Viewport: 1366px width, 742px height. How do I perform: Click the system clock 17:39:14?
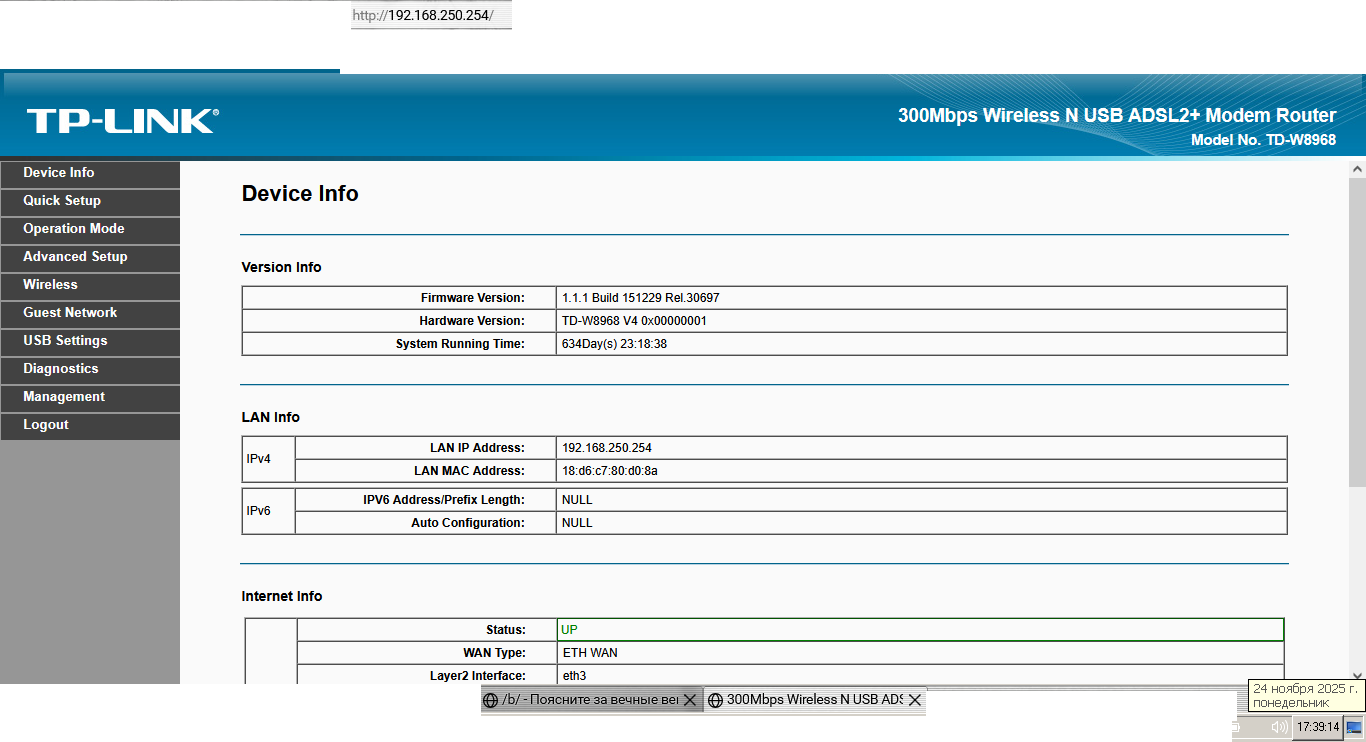(x=1317, y=727)
